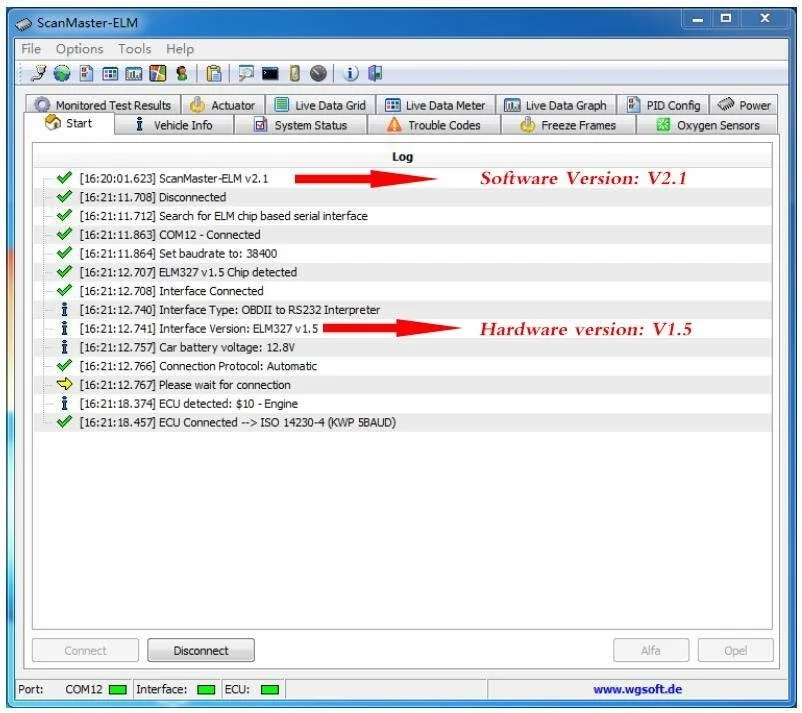The image size is (802, 713).
Task: Open the Help menu
Action: 180,49
